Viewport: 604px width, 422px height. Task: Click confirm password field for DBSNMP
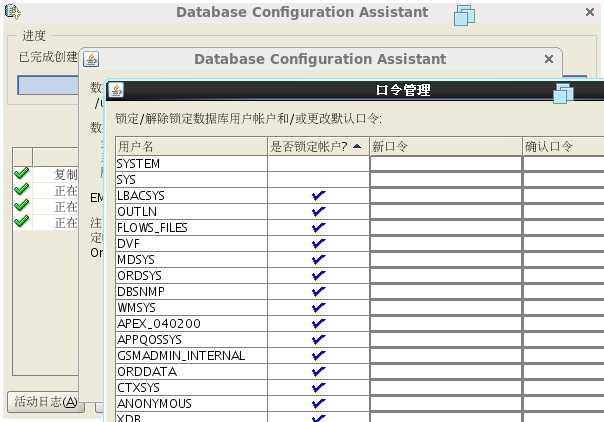coord(564,291)
